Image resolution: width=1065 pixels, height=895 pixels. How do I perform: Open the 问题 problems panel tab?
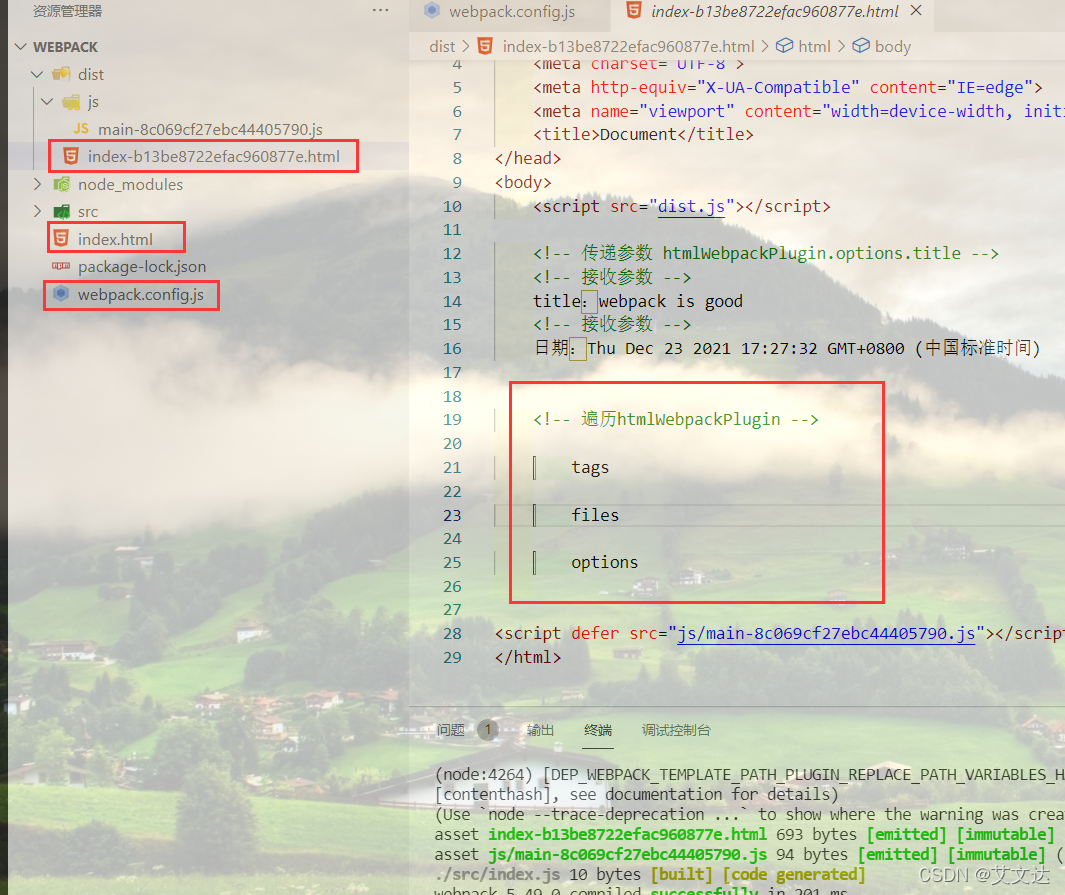[451, 730]
